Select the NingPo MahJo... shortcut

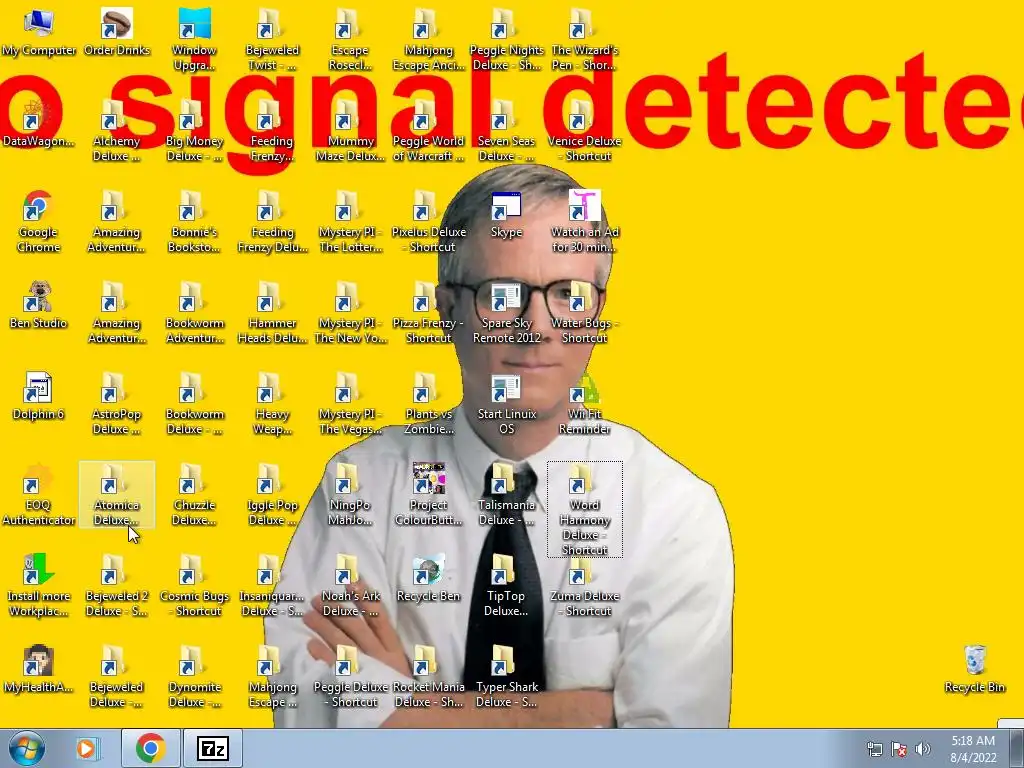[x=350, y=494]
